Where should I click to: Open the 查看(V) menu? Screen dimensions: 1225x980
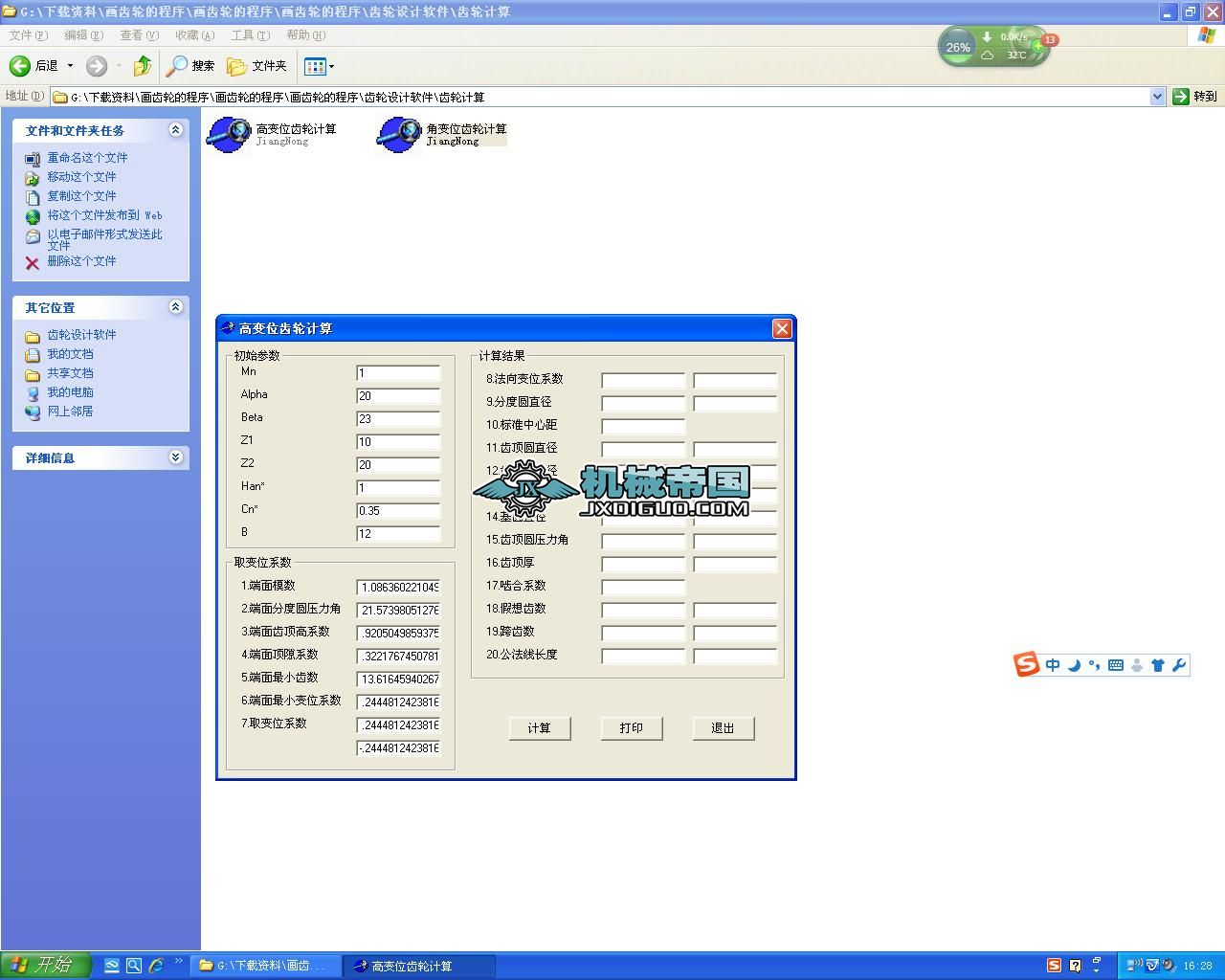(x=139, y=35)
